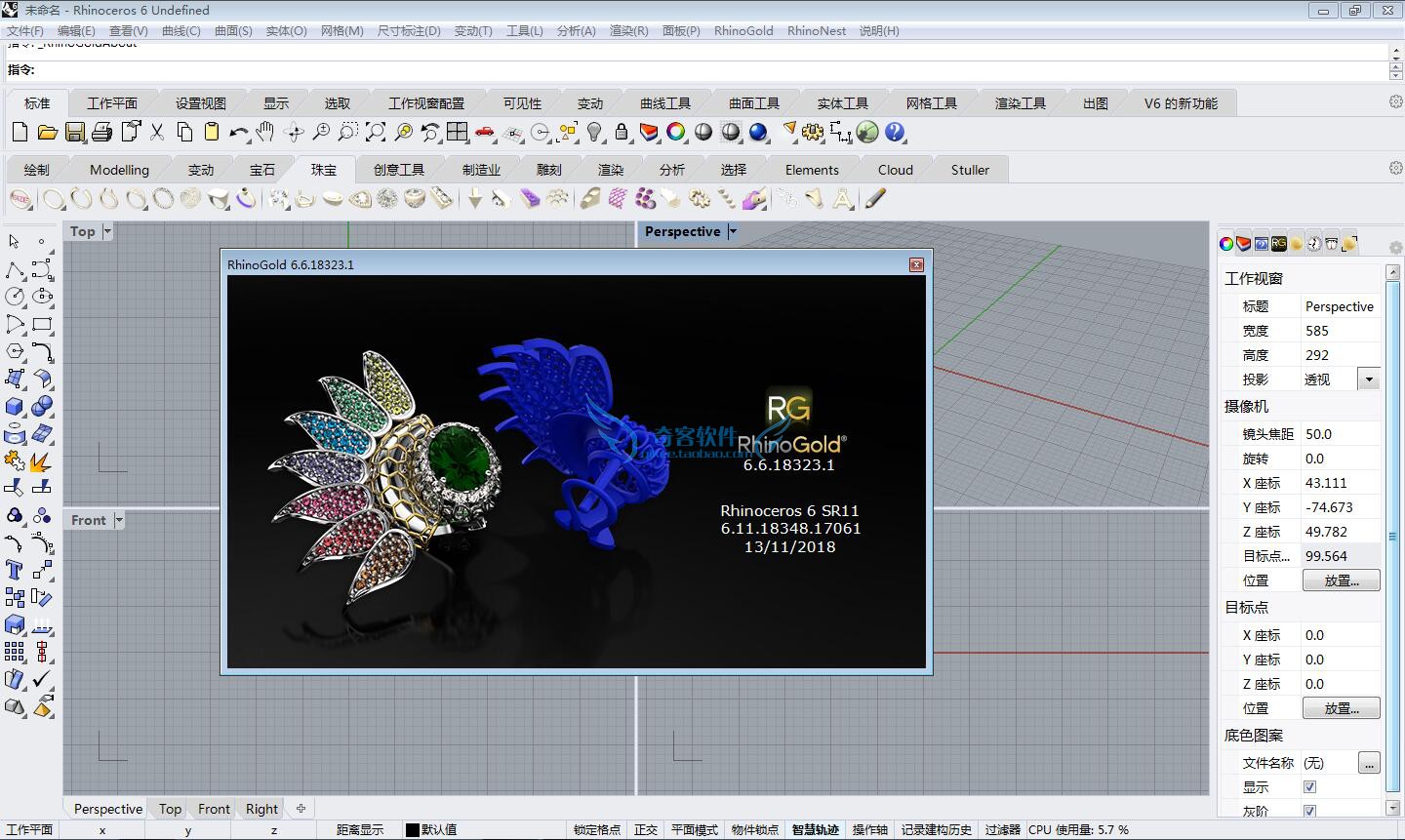Open the RhinoGold menu
The width and height of the screenshot is (1405, 840).
tap(743, 30)
